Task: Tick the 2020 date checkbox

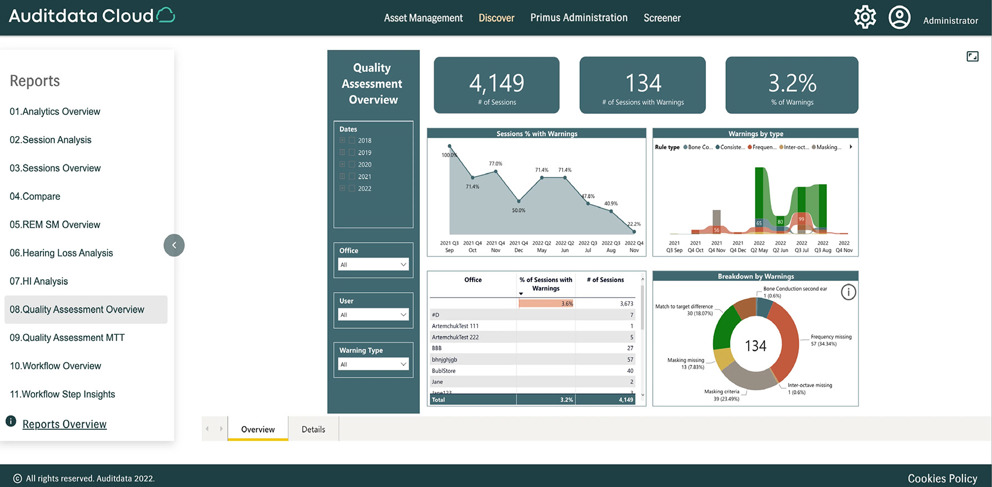Action: (x=352, y=164)
